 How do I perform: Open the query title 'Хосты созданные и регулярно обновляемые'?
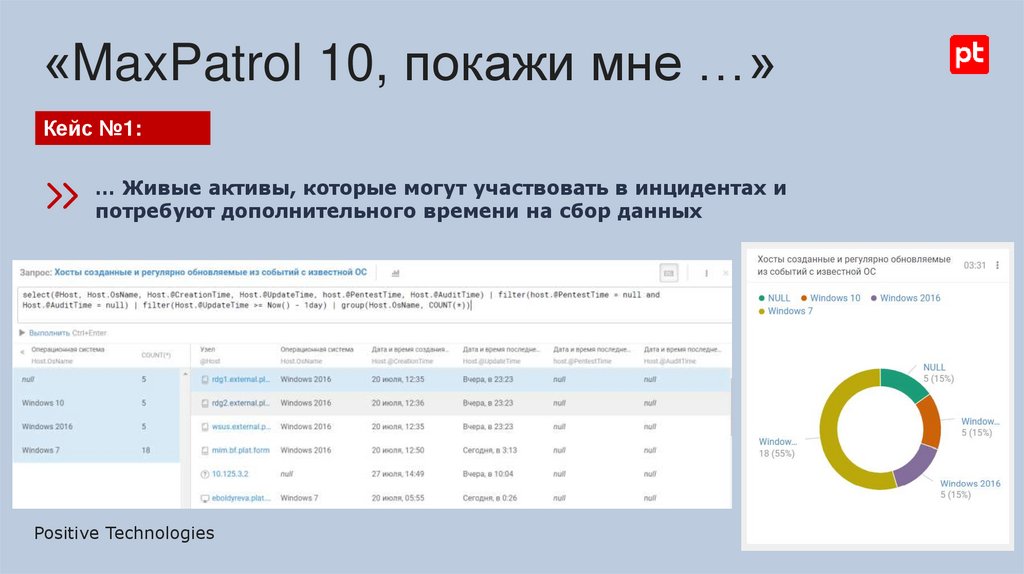pos(210,272)
